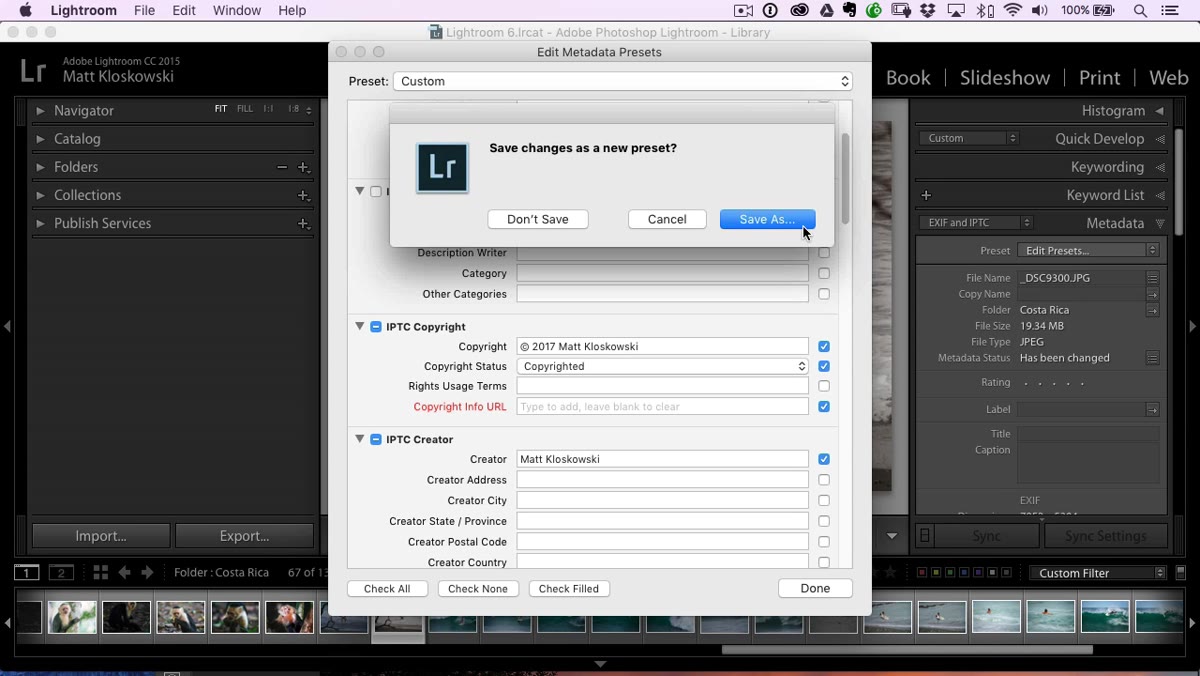Image resolution: width=1200 pixels, height=676 pixels.
Task: Go back with filmstrip left arrow
Action: [x=124, y=573]
